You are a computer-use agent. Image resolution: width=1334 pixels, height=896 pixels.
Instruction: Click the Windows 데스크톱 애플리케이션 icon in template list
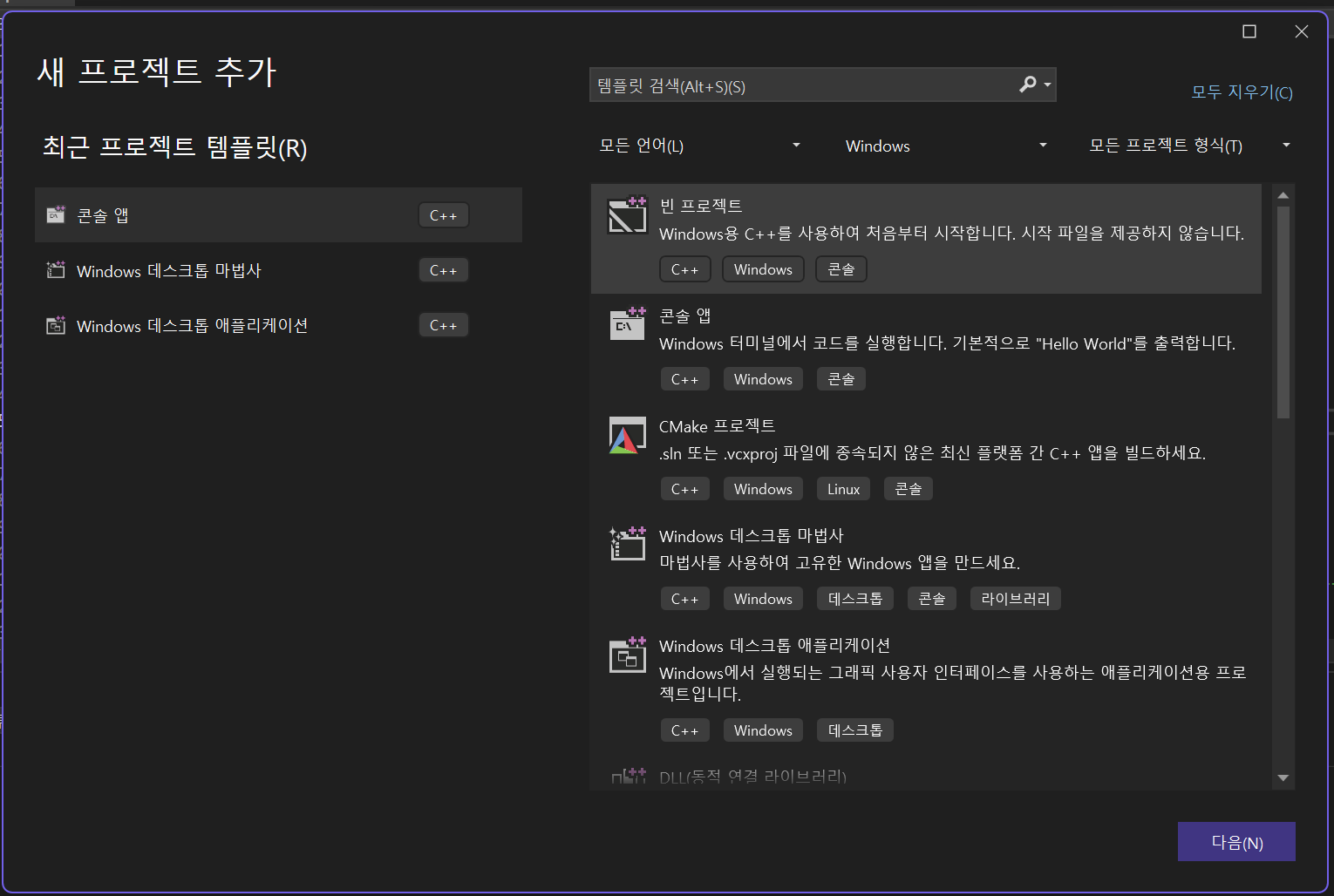[627, 654]
